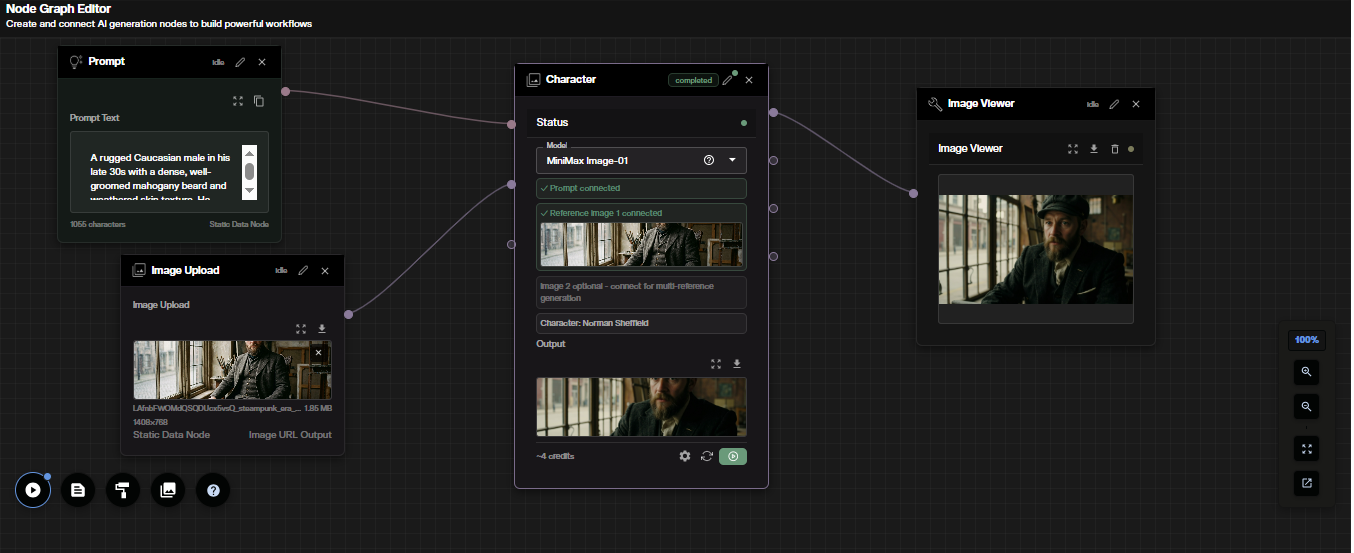
Task: Fit the graph to view
Action: (x=1307, y=449)
